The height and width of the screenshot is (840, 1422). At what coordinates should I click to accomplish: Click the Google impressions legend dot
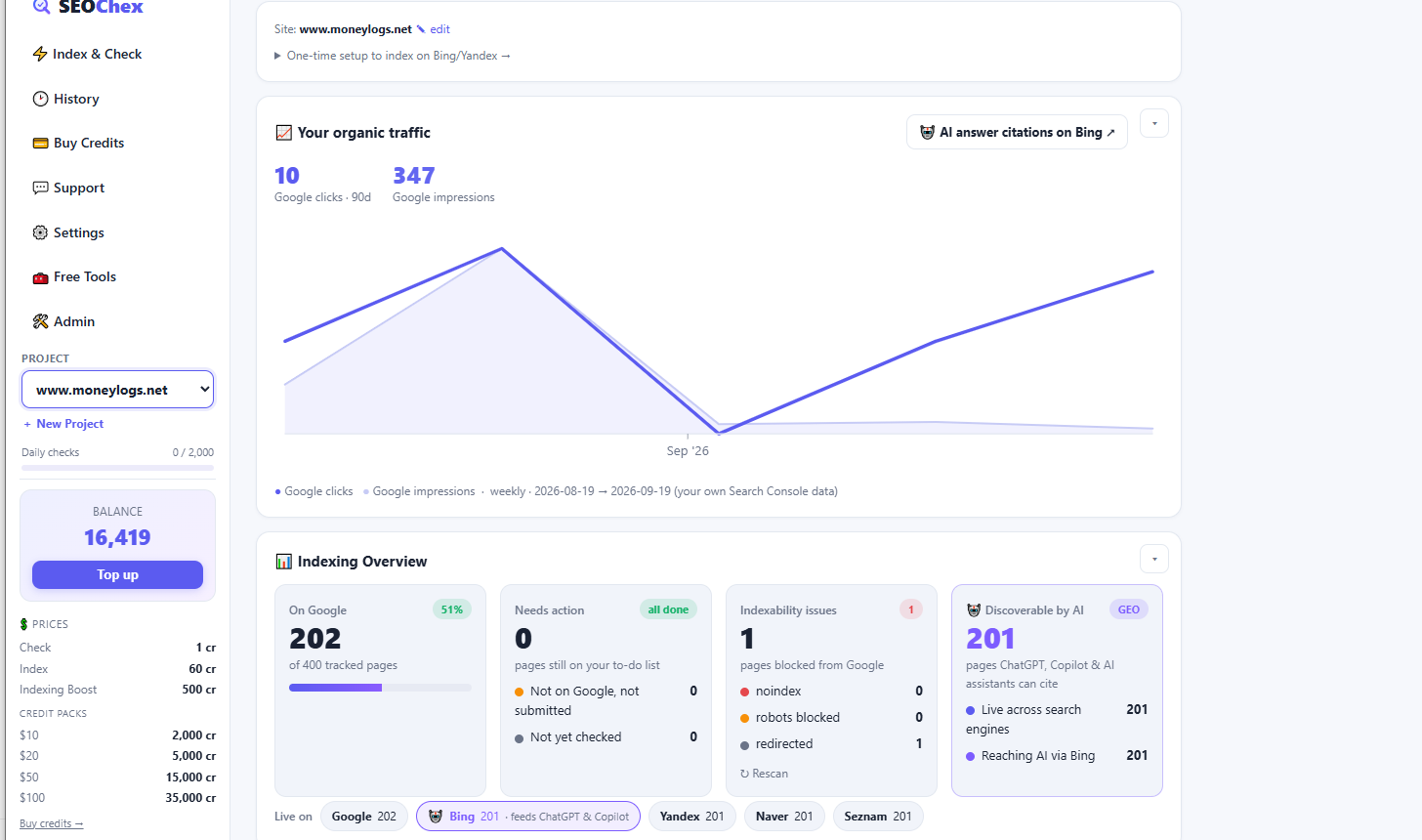(366, 491)
